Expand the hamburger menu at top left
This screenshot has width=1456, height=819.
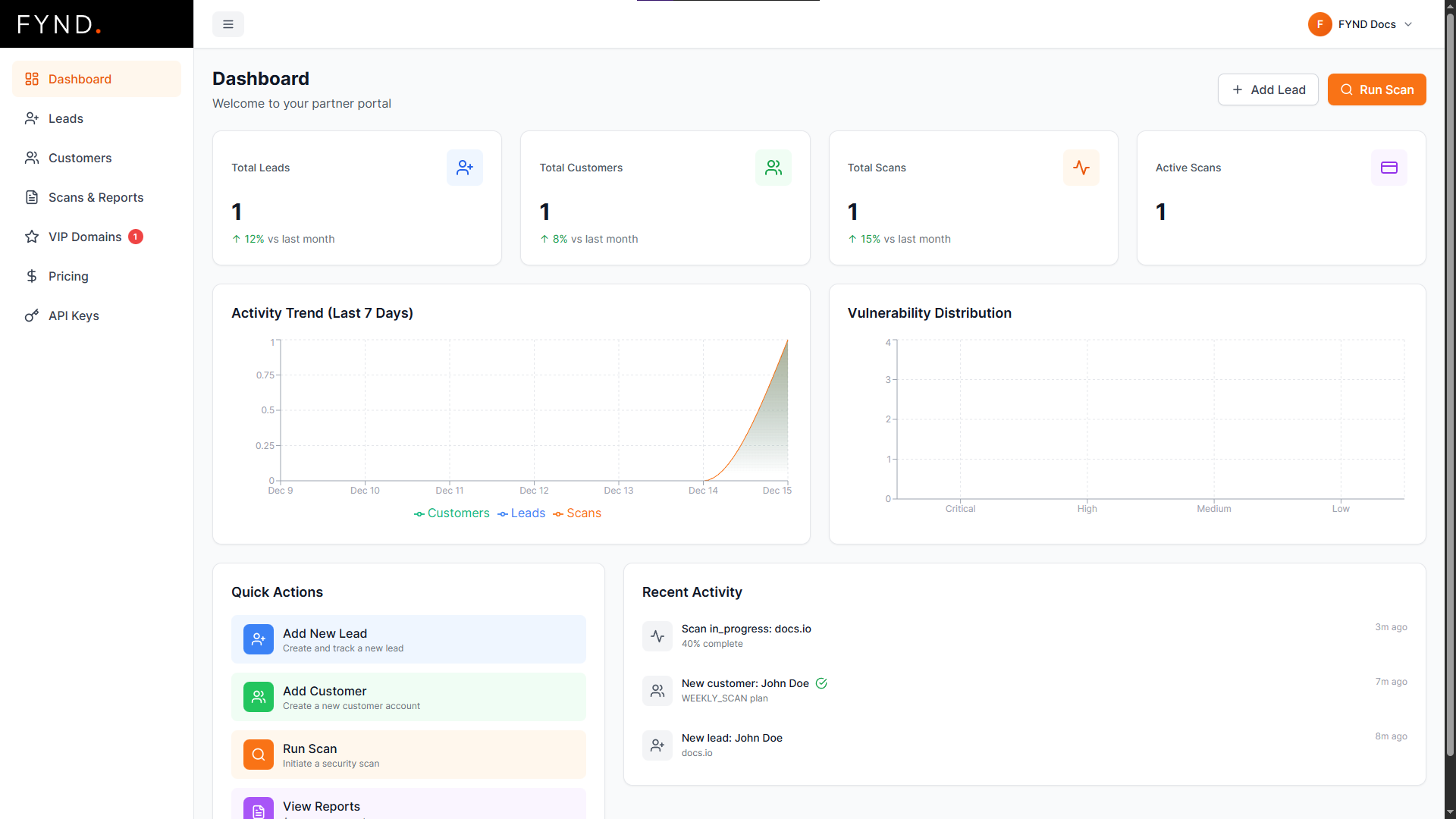tap(227, 24)
